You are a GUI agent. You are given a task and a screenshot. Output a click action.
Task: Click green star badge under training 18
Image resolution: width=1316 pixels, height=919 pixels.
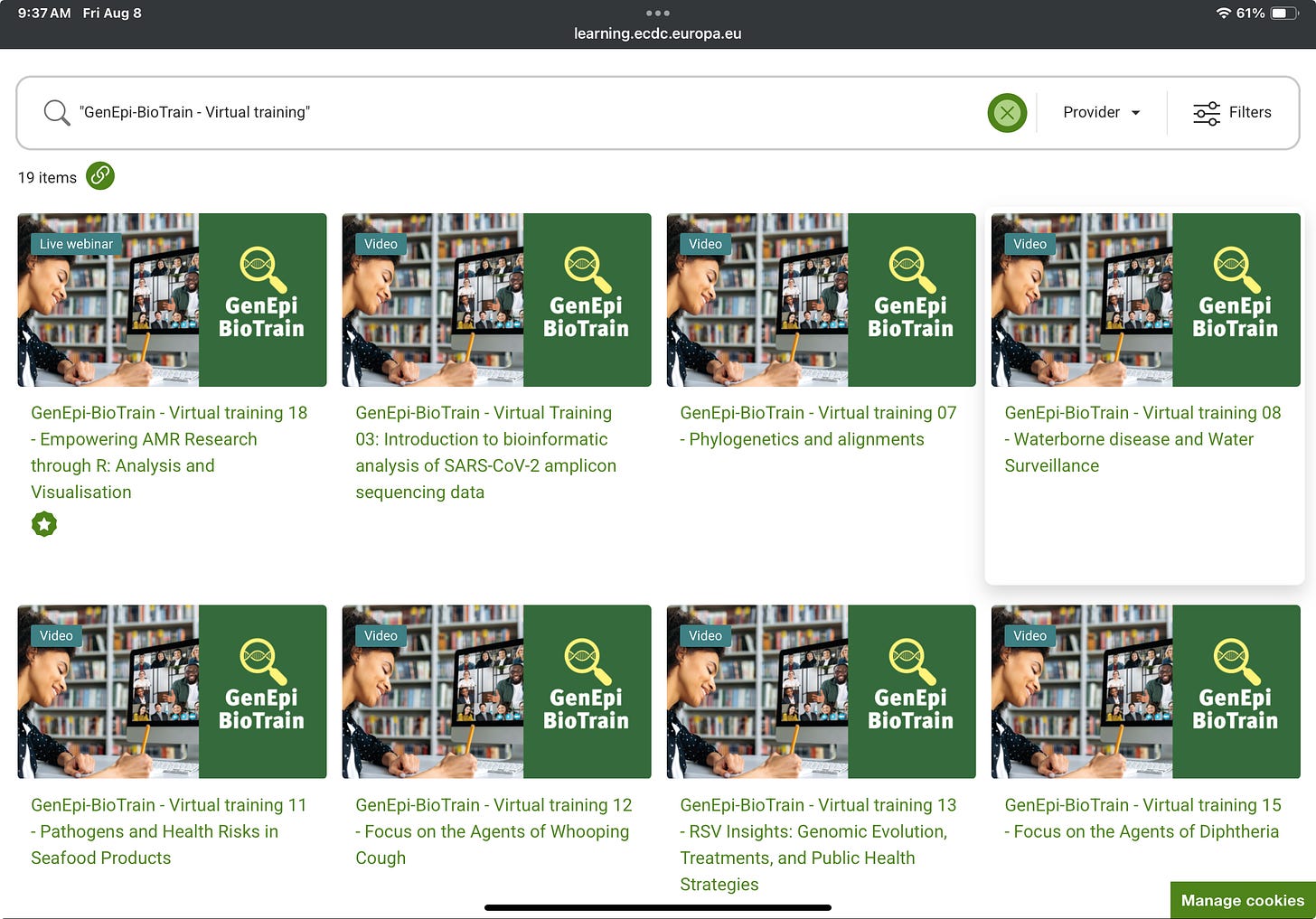pos(44,524)
